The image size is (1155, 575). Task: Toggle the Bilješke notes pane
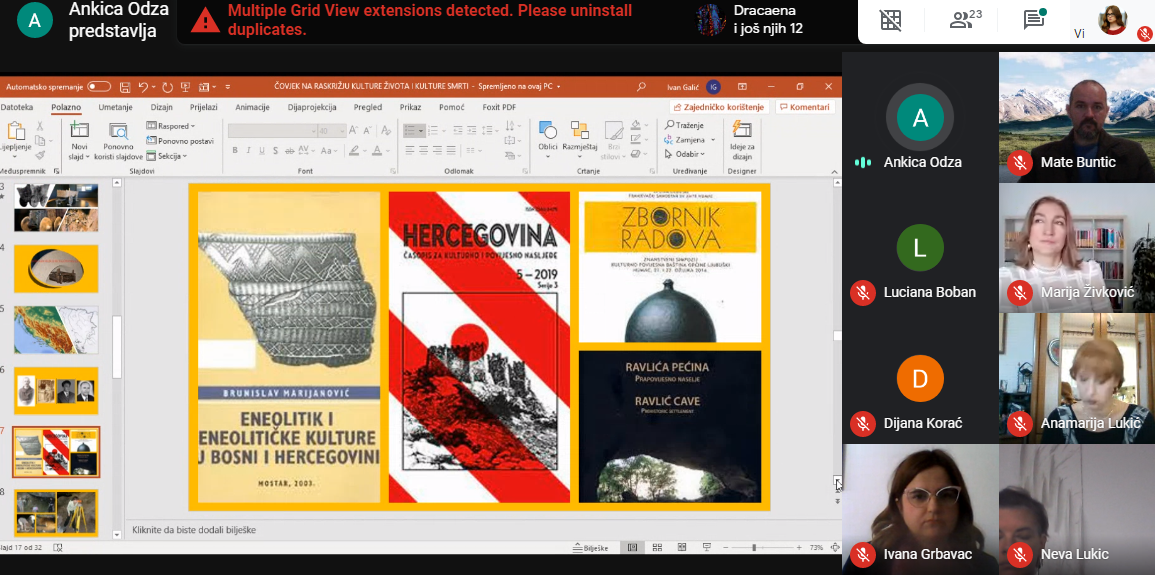tap(590, 547)
